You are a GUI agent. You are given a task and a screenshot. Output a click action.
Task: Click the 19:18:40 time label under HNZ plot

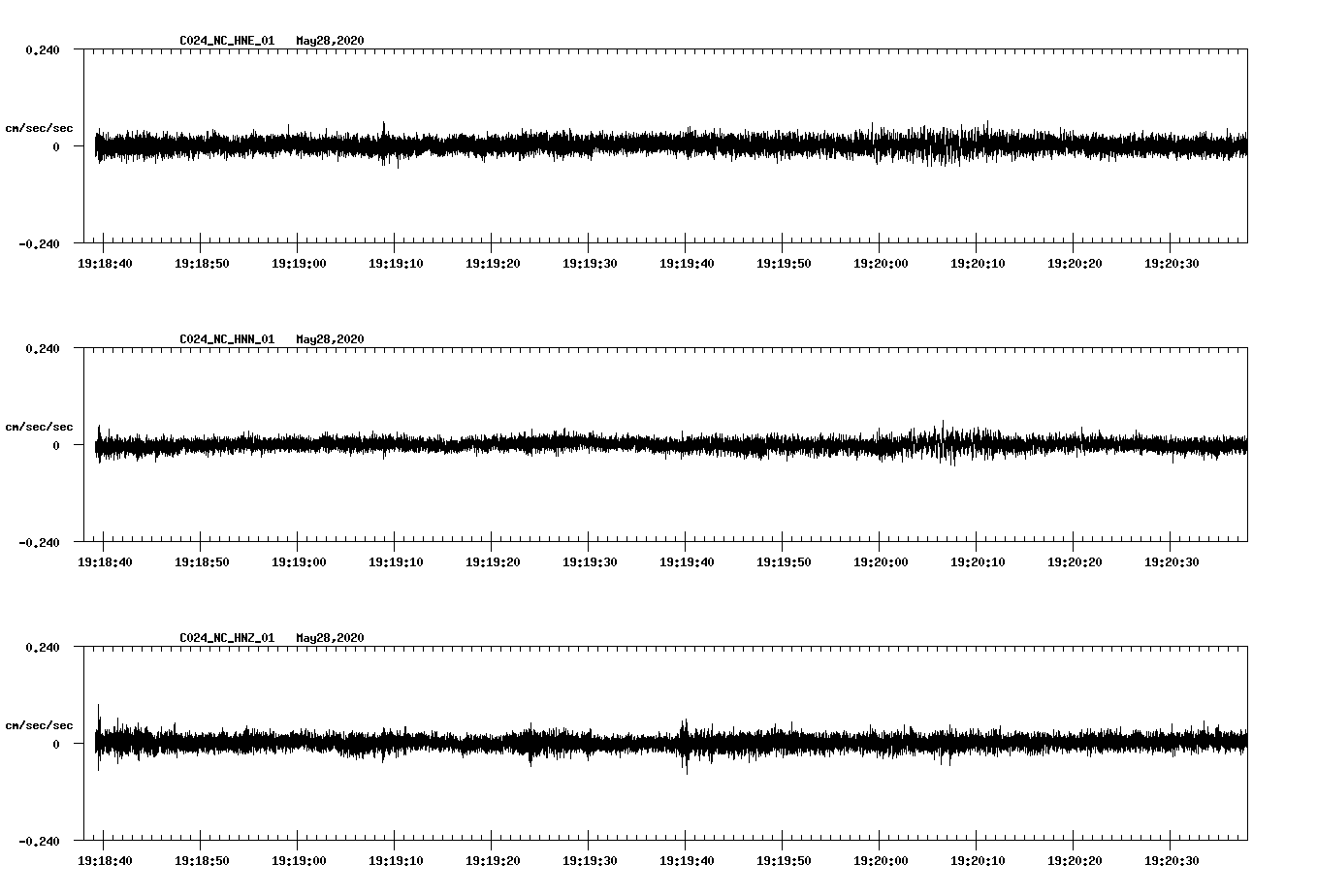(x=105, y=860)
